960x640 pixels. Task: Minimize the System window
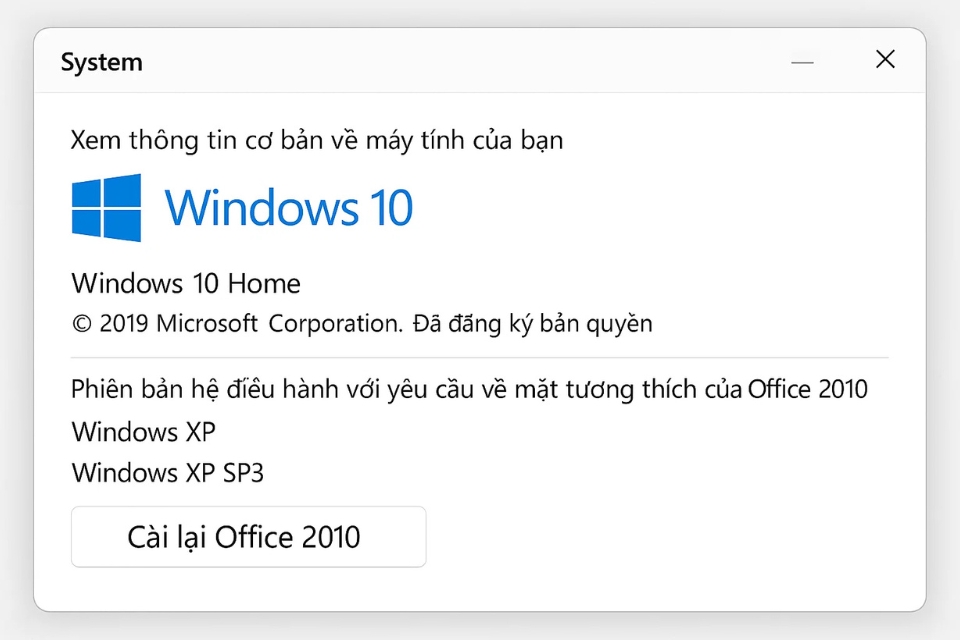point(803,61)
